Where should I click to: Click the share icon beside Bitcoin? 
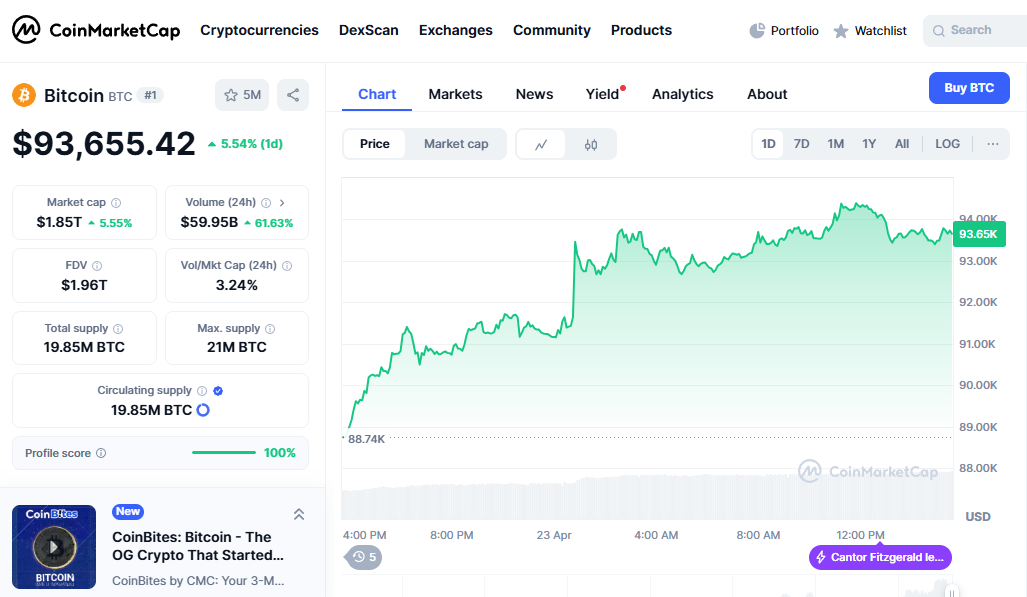[x=293, y=95]
